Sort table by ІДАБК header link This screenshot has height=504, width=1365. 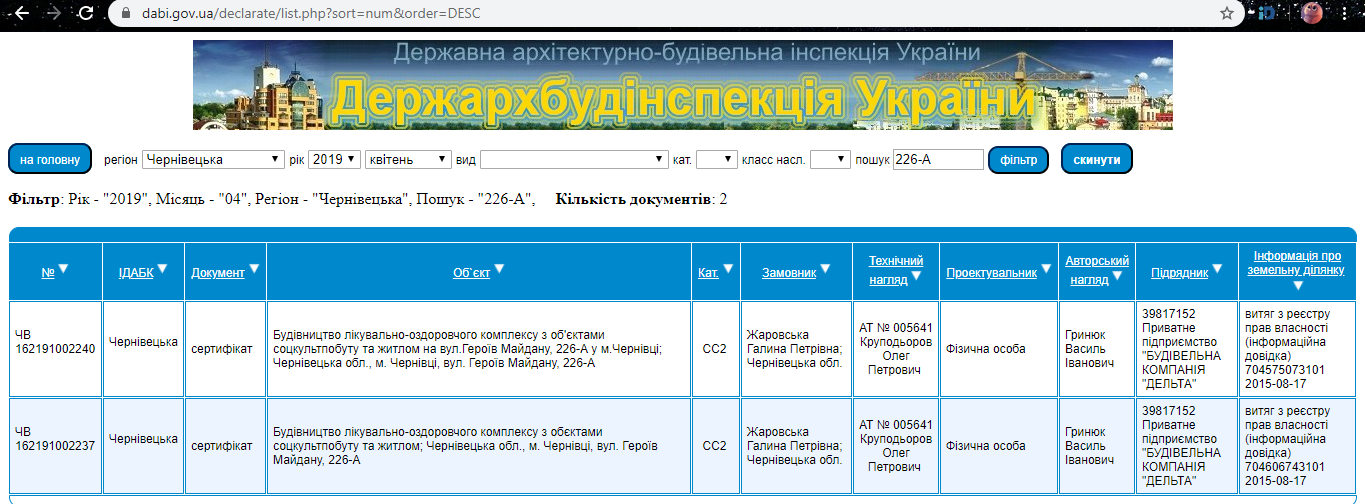(x=135, y=272)
